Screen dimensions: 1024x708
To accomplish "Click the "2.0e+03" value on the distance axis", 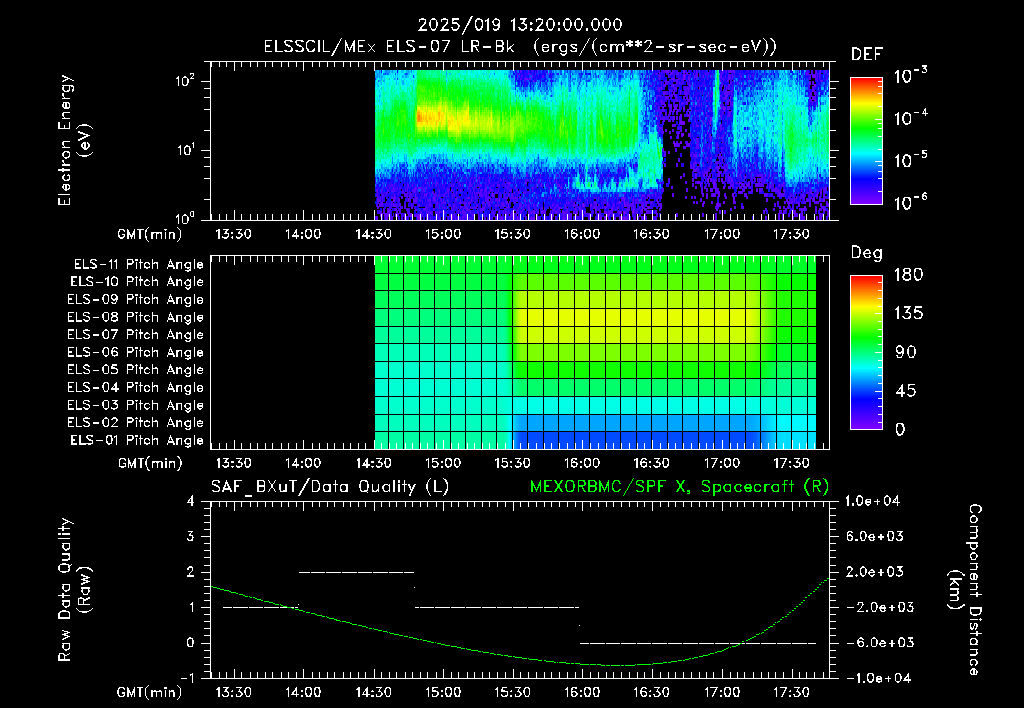I will click(x=875, y=571).
